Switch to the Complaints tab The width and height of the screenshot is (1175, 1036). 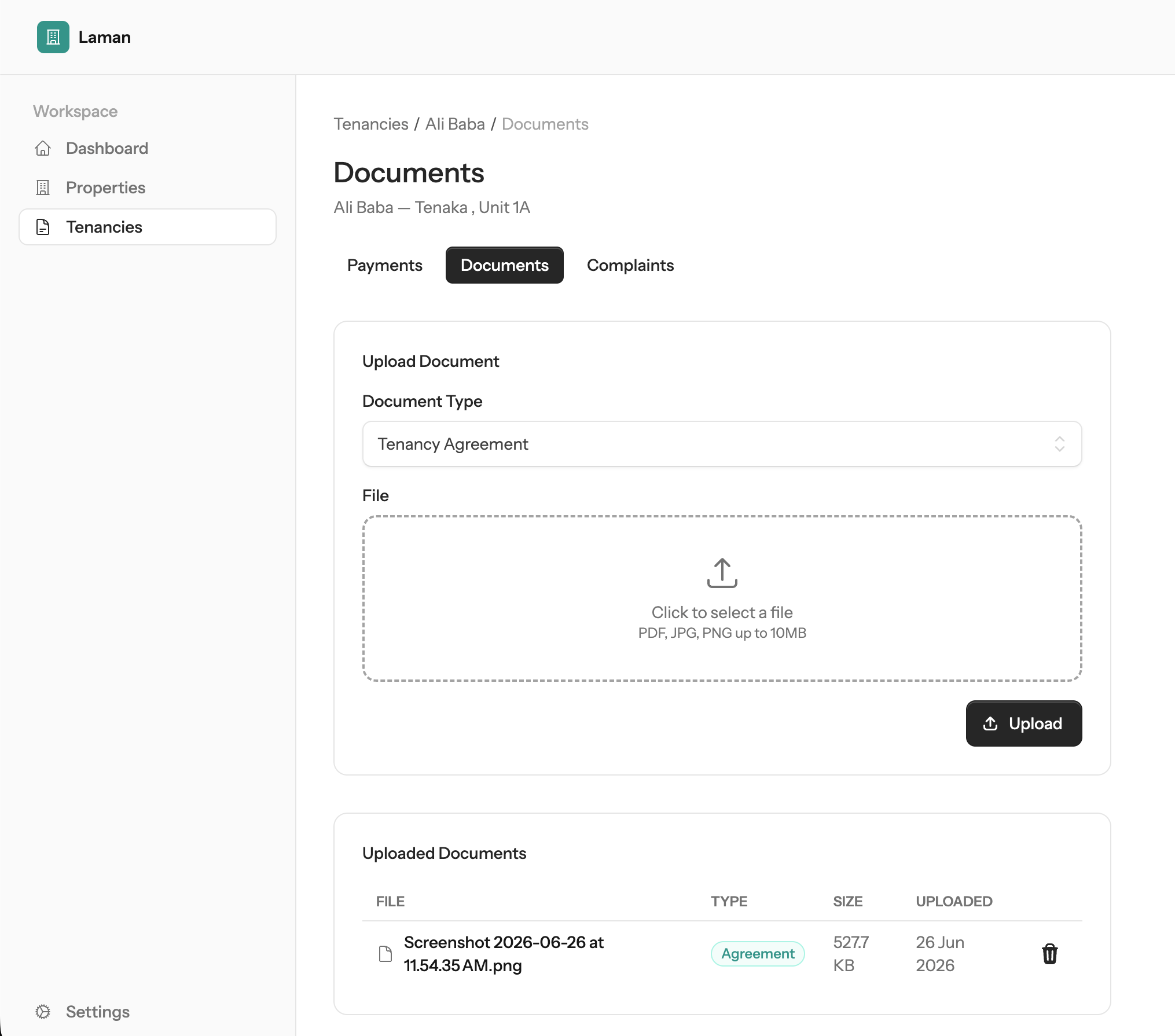click(630, 265)
